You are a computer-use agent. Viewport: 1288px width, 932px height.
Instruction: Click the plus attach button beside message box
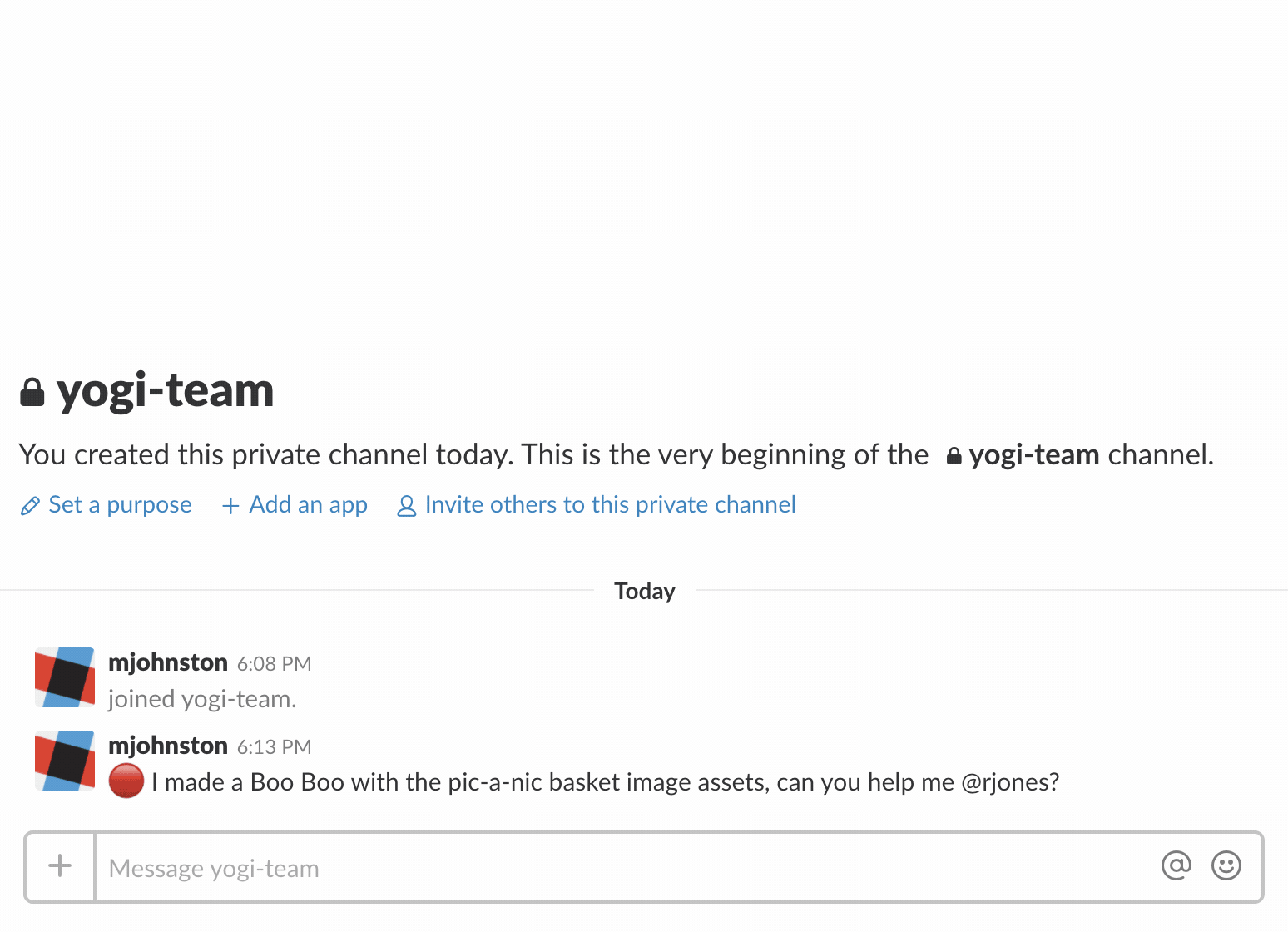pyautogui.click(x=60, y=866)
